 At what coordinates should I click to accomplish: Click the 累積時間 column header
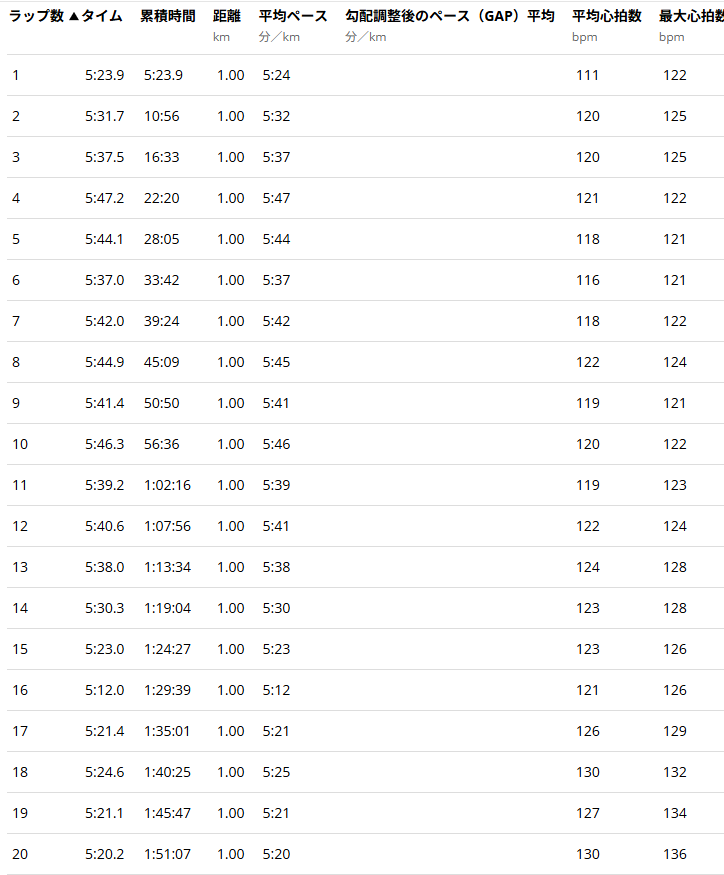(167, 17)
